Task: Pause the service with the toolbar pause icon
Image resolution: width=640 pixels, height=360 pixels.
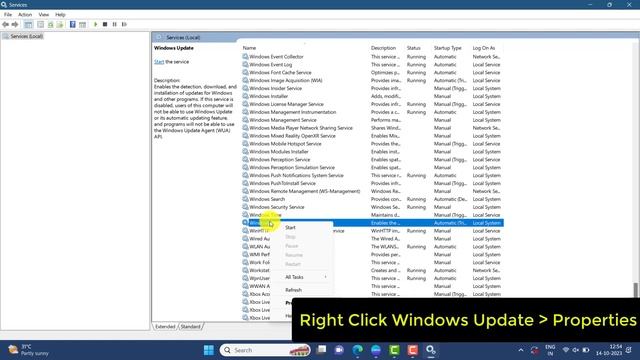Action: [x=115, y=24]
